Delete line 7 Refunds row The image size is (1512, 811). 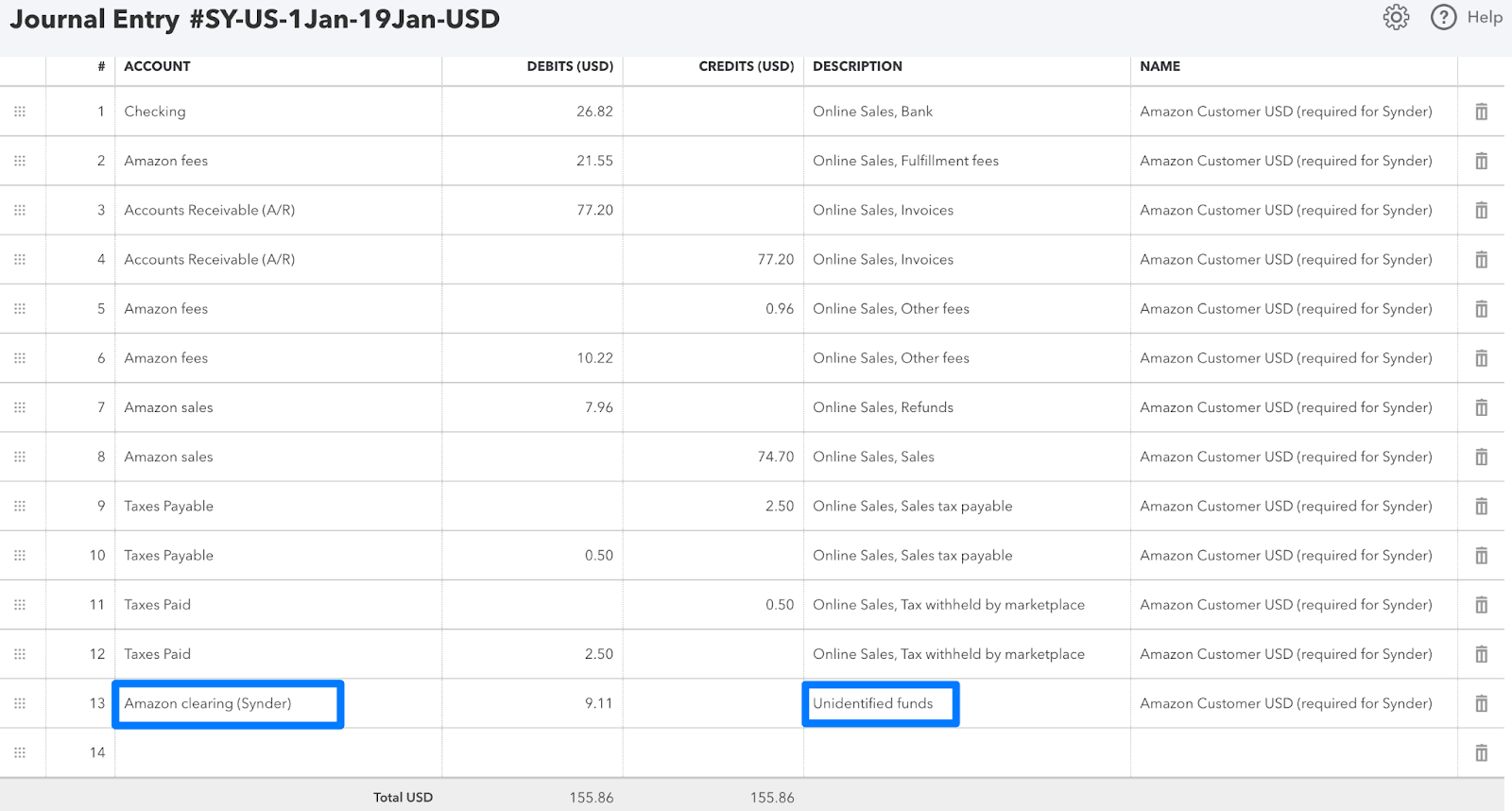click(x=1481, y=407)
